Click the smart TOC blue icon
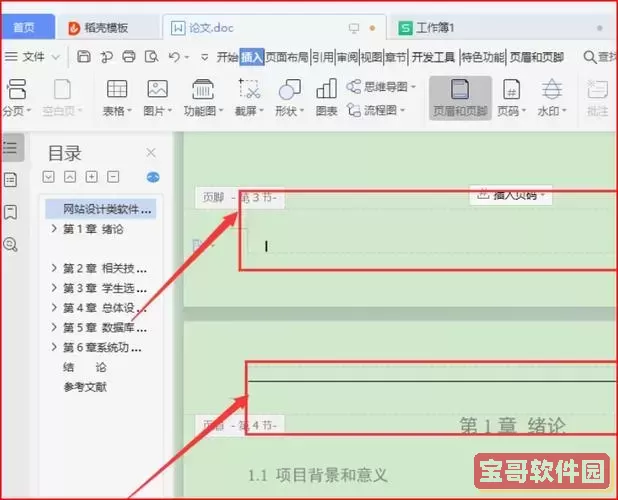This screenshot has width=618, height=500. tap(153, 177)
